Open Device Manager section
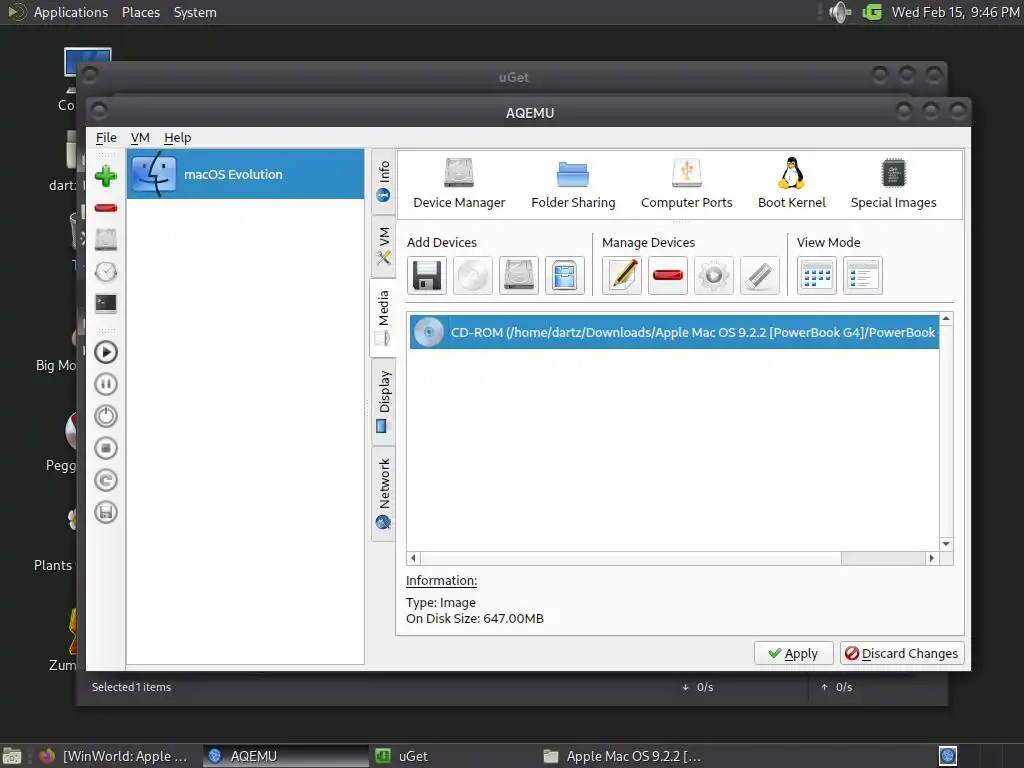Screen dimensions: 1024x768 pyautogui.click(x=459, y=184)
